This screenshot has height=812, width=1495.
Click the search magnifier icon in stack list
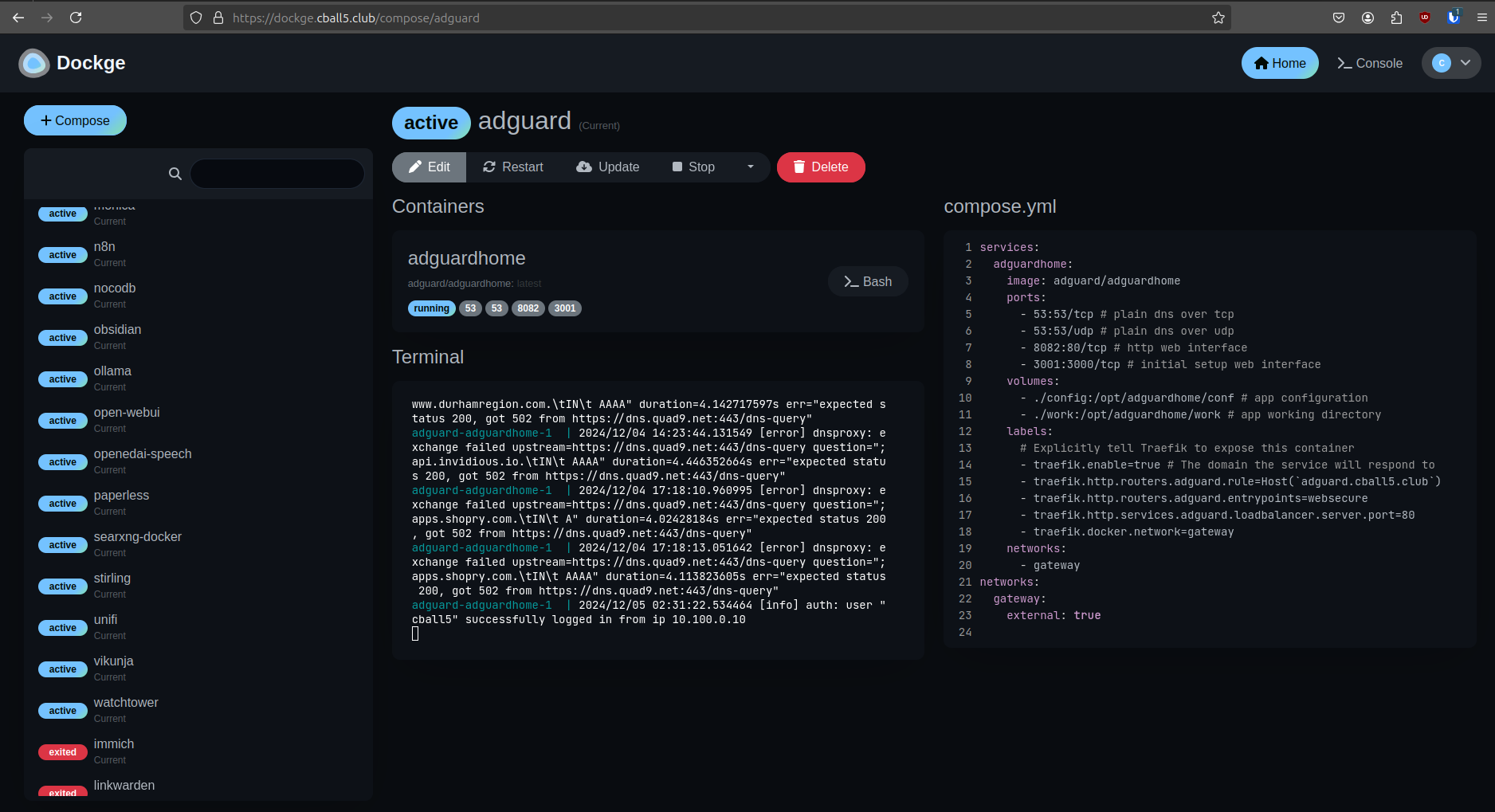pyautogui.click(x=175, y=174)
